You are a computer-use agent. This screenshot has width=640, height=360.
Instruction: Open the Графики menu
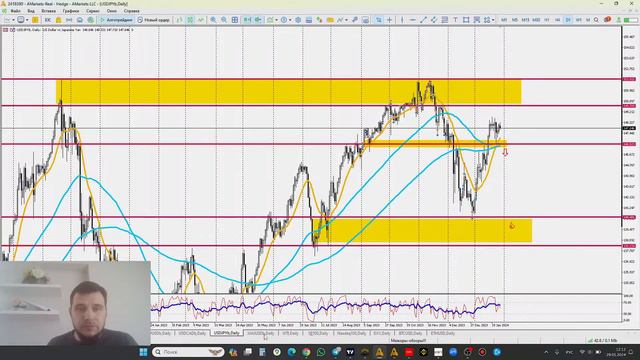(x=71, y=11)
